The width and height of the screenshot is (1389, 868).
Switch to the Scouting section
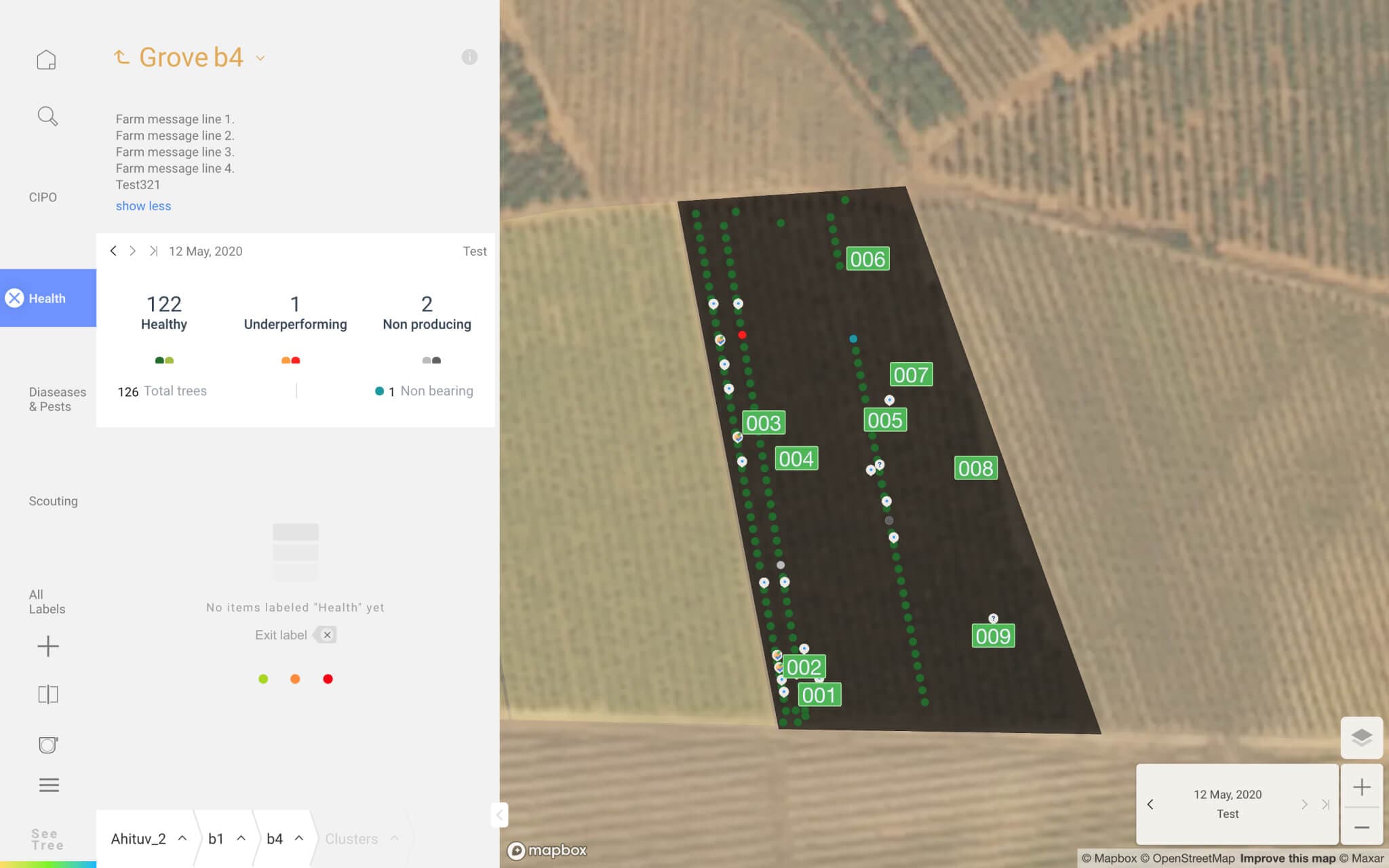pos(54,500)
